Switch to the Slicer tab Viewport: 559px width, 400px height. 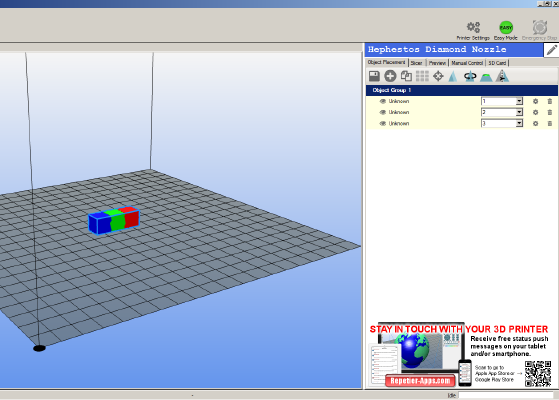pyautogui.click(x=416, y=63)
